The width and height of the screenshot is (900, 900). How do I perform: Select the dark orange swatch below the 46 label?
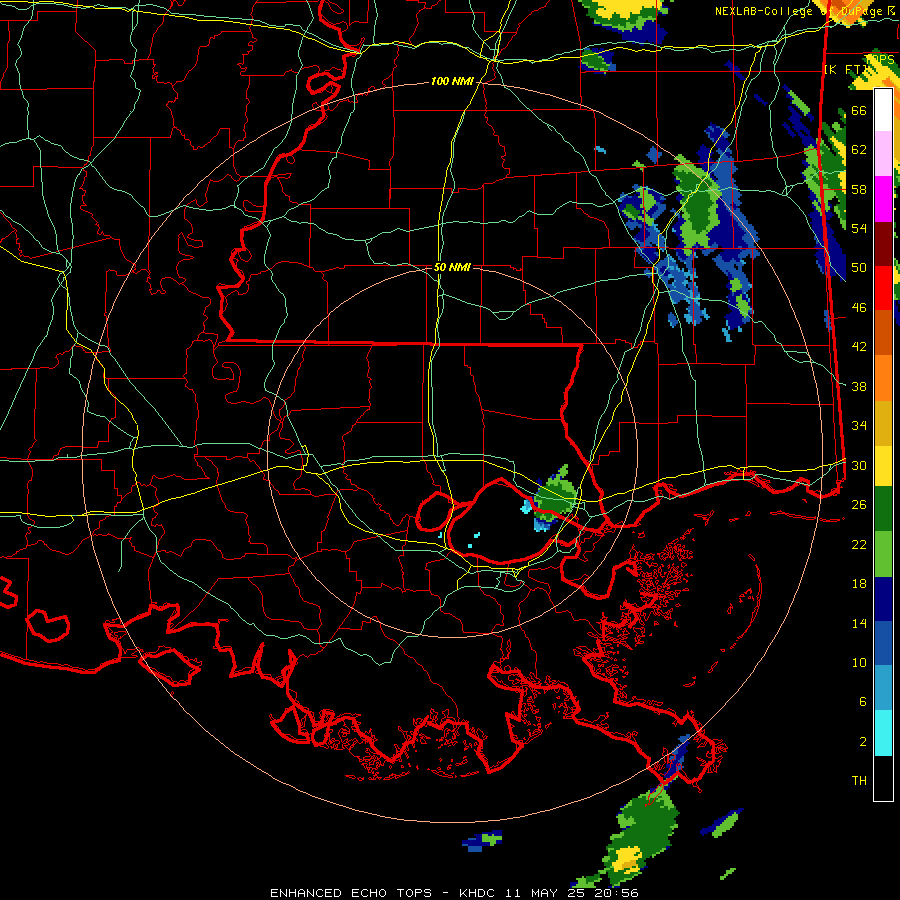coord(883,332)
